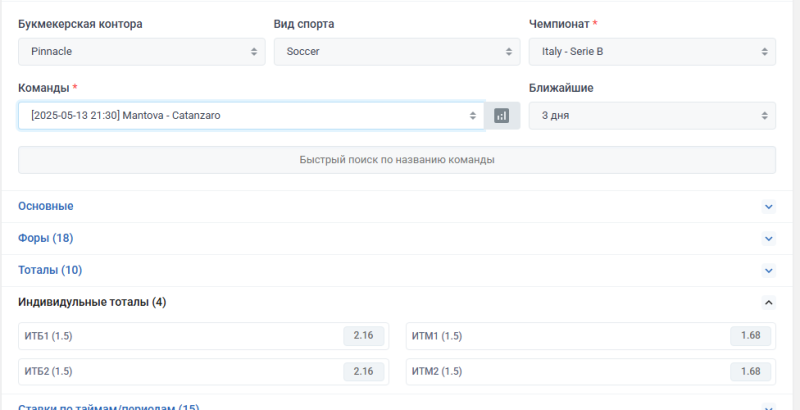Image resolution: width=800 pixels, height=410 pixels.
Task: Click chevron icon on Тоталы row
Action: point(768,271)
